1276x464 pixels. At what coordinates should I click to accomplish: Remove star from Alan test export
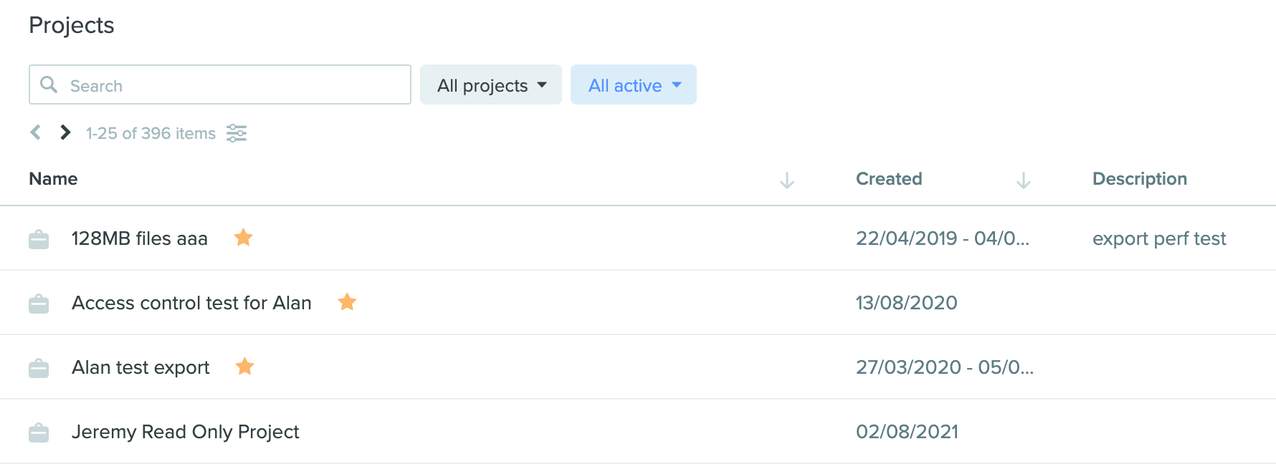click(x=245, y=366)
